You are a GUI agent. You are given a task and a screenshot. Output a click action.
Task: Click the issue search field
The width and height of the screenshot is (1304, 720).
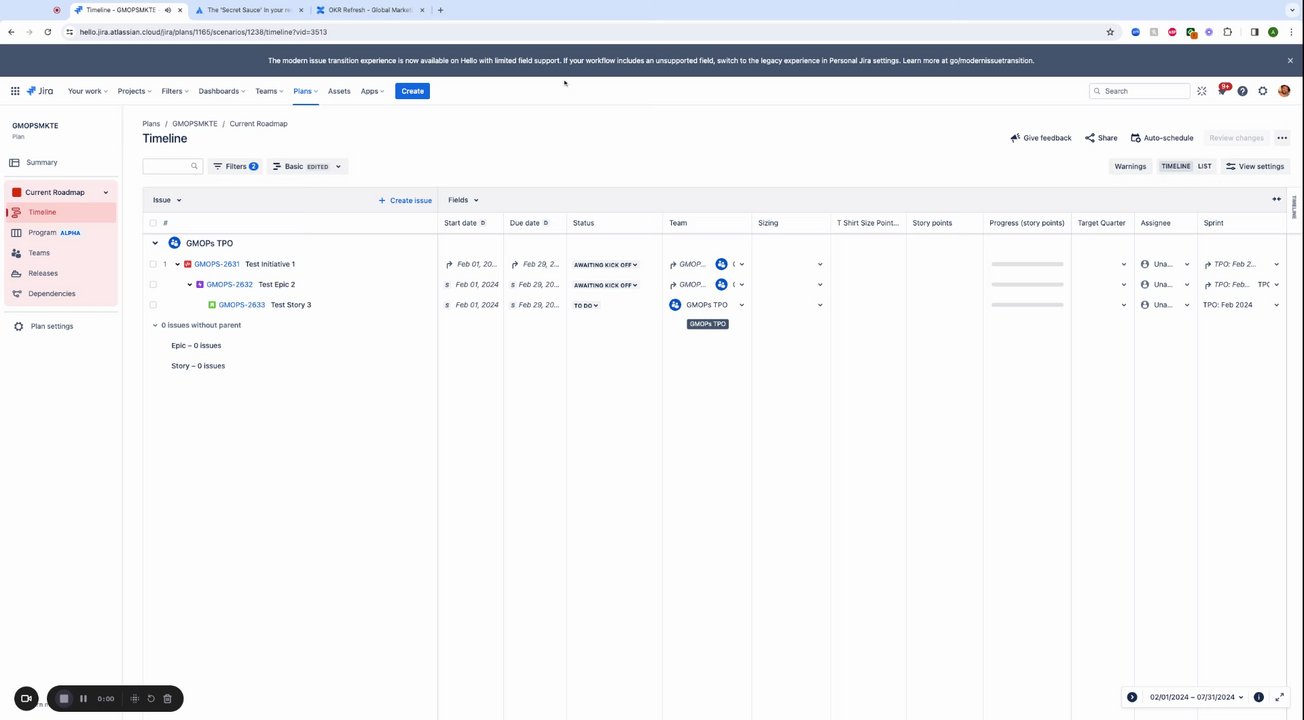click(172, 166)
